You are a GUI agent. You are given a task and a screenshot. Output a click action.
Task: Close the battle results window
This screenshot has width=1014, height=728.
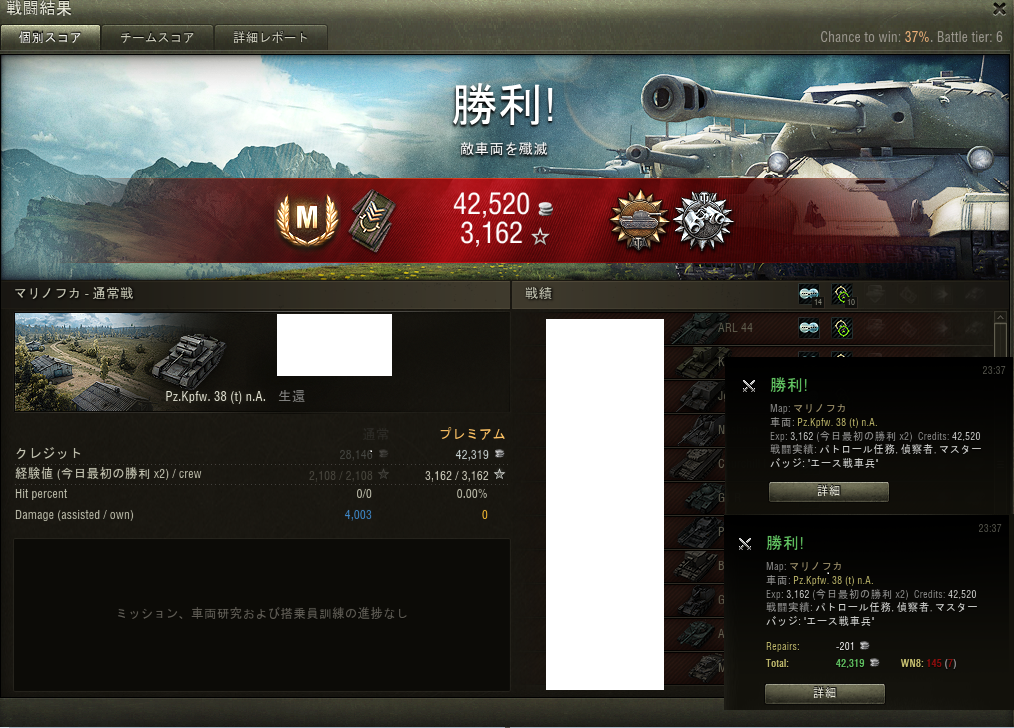[x=998, y=8]
